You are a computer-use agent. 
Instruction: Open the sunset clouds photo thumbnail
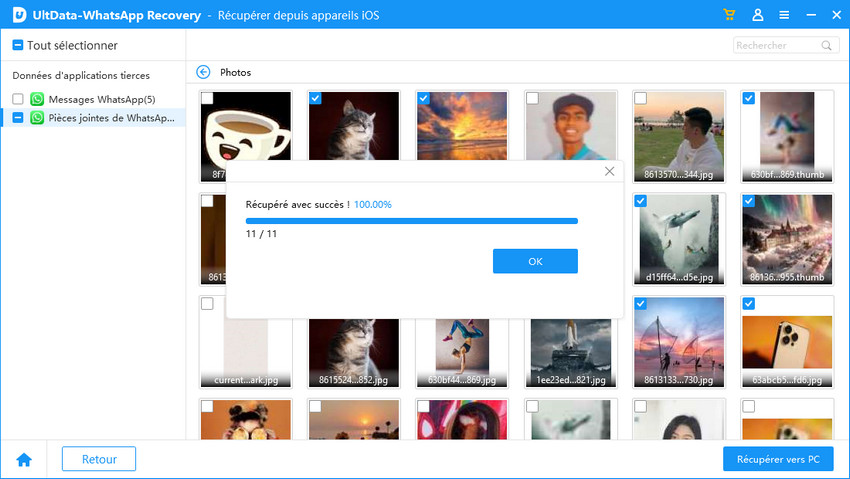coord(462,126)
